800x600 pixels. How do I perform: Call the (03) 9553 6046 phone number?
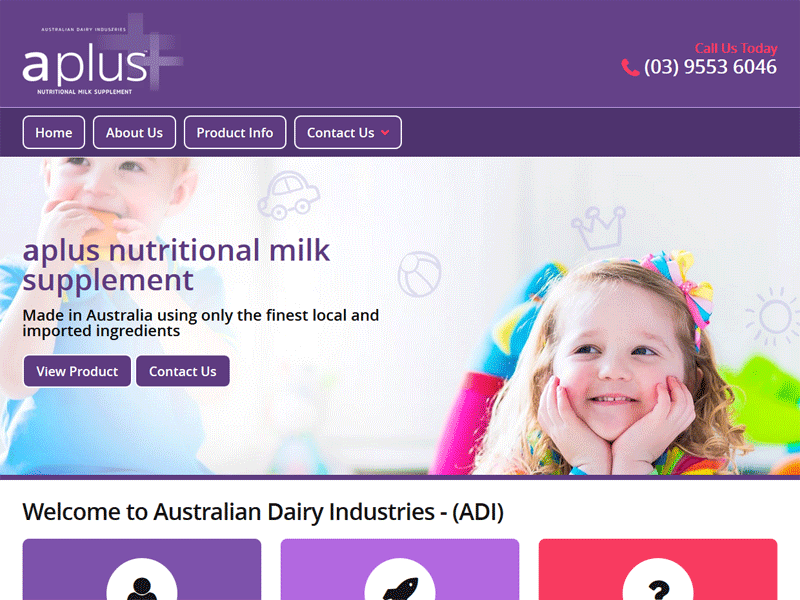(710, 67)
